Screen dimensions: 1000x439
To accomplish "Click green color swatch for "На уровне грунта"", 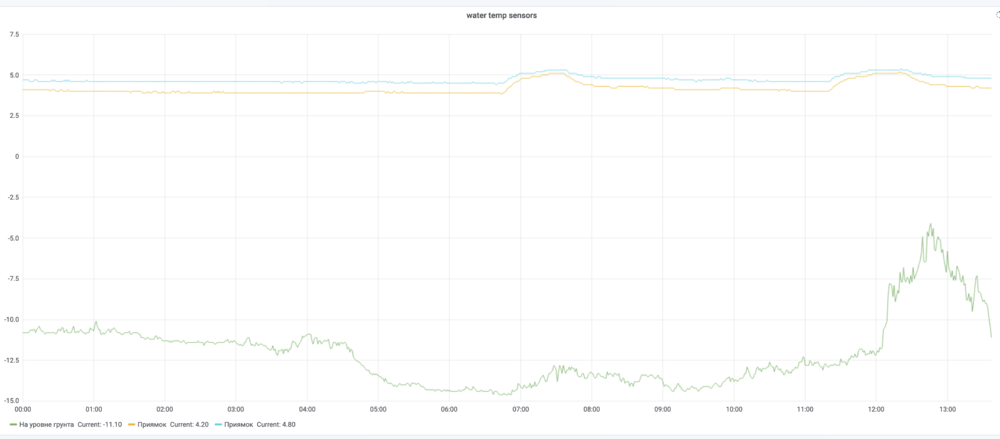I will coord(12,424).
